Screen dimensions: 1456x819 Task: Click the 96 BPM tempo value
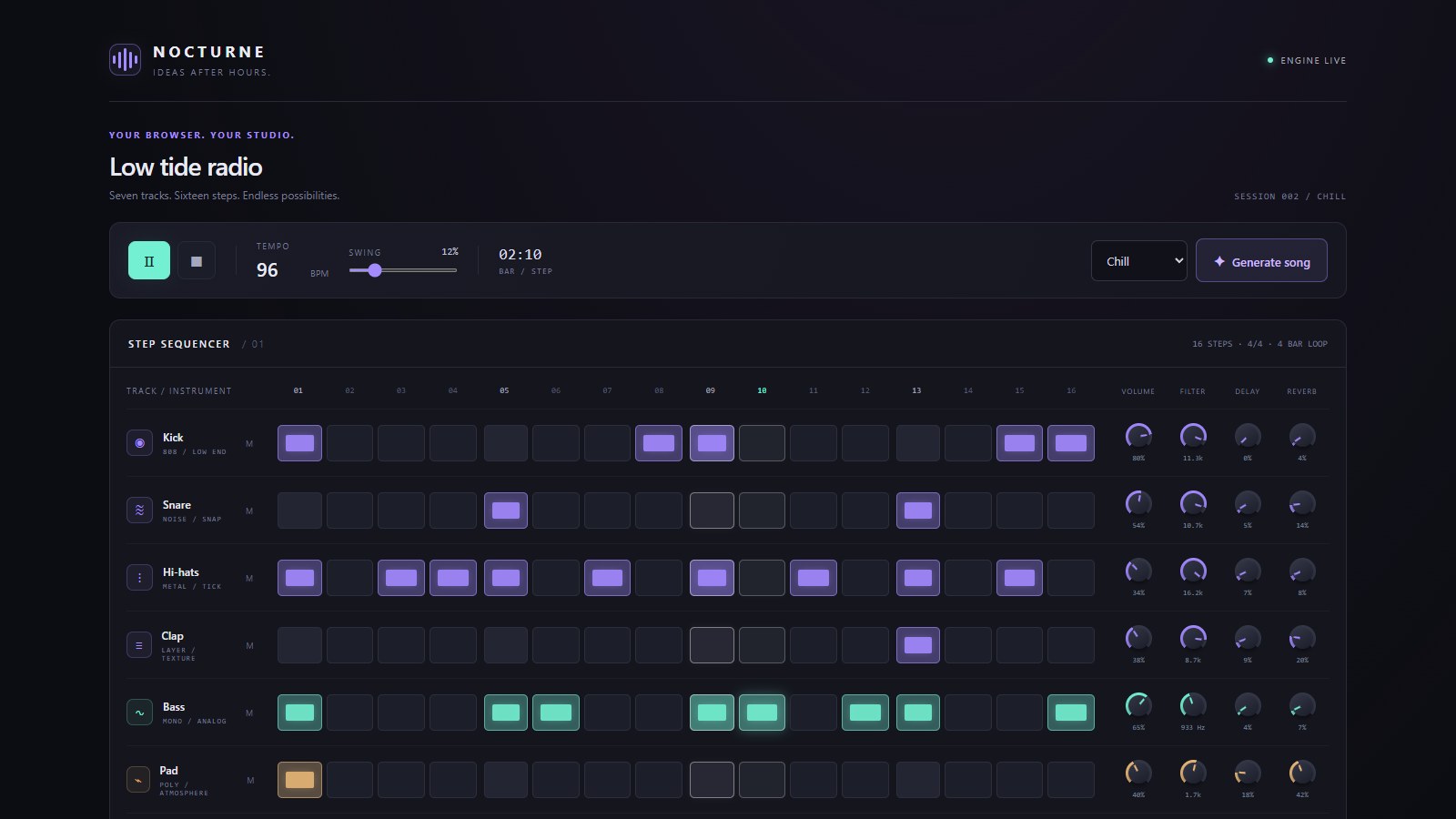tap(268, 270)
